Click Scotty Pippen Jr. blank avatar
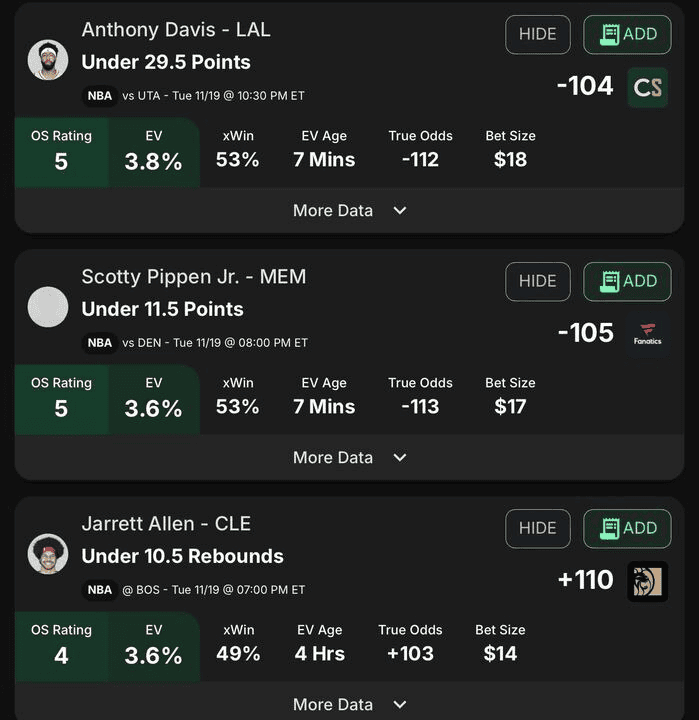 point(48,307)
